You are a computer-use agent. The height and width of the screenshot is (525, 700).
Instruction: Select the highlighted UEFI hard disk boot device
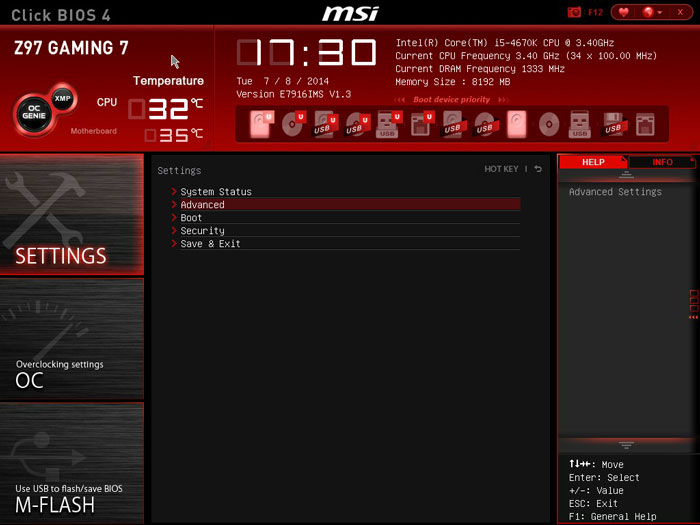tap(262, 124)
